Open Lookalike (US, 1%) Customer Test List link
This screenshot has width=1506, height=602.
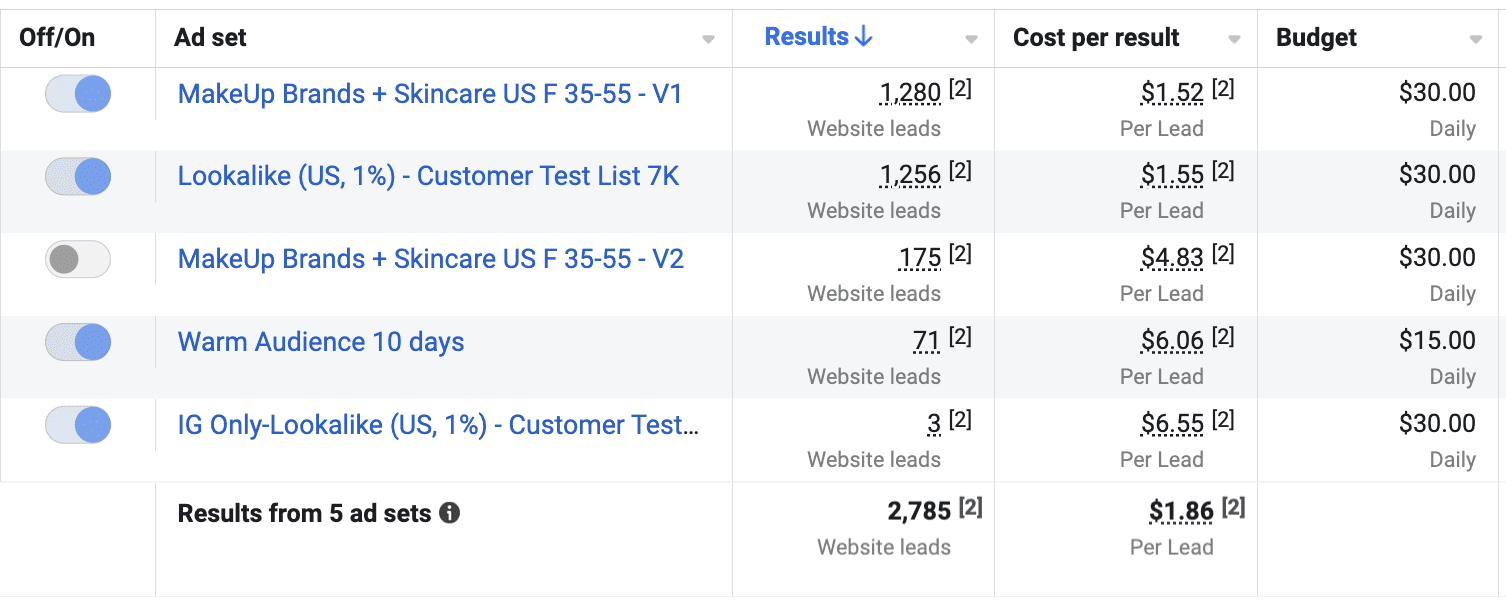click(428, 177)
